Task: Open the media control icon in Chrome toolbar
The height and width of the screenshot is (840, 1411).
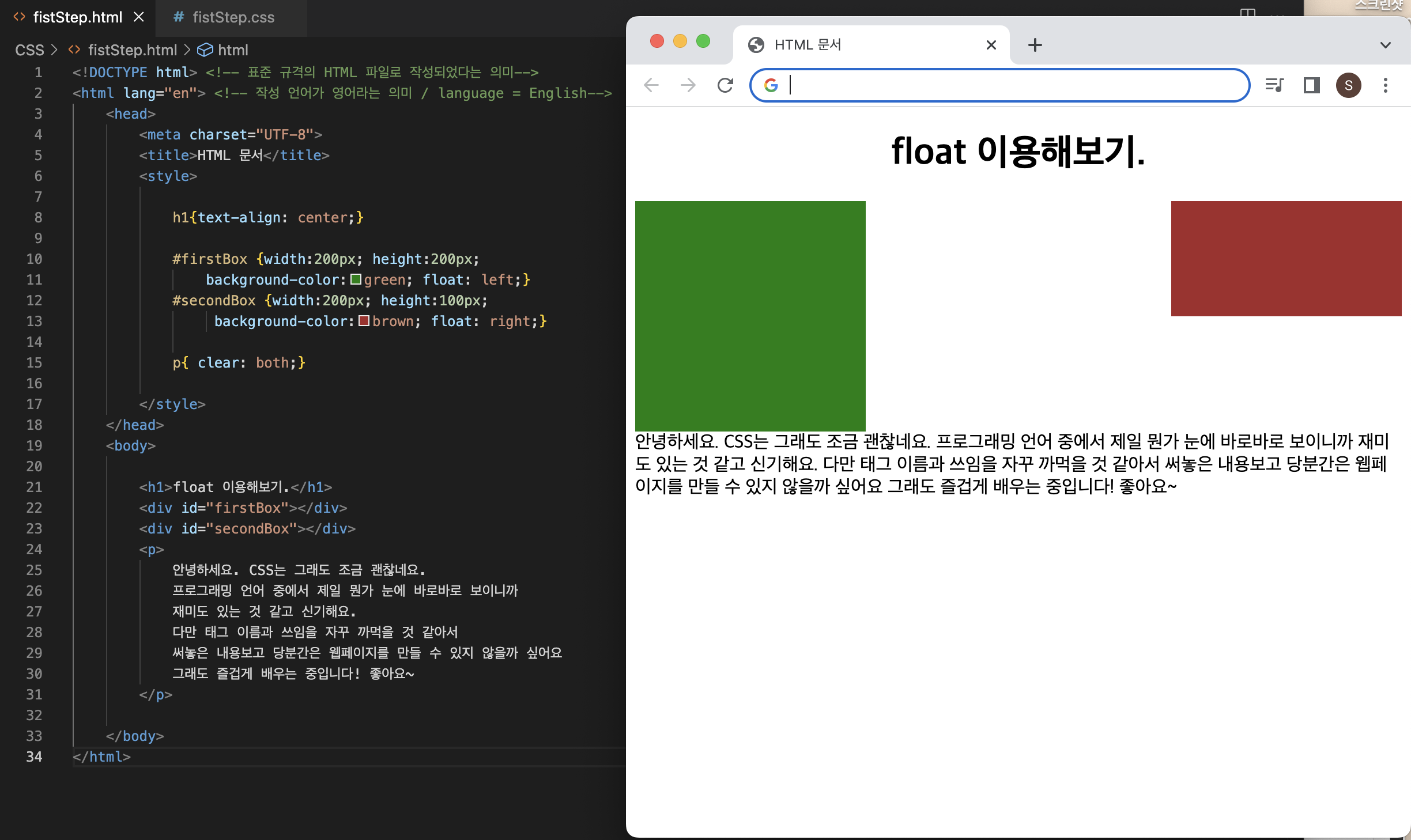Action: pyautogui.click(x=1274, y=85)
